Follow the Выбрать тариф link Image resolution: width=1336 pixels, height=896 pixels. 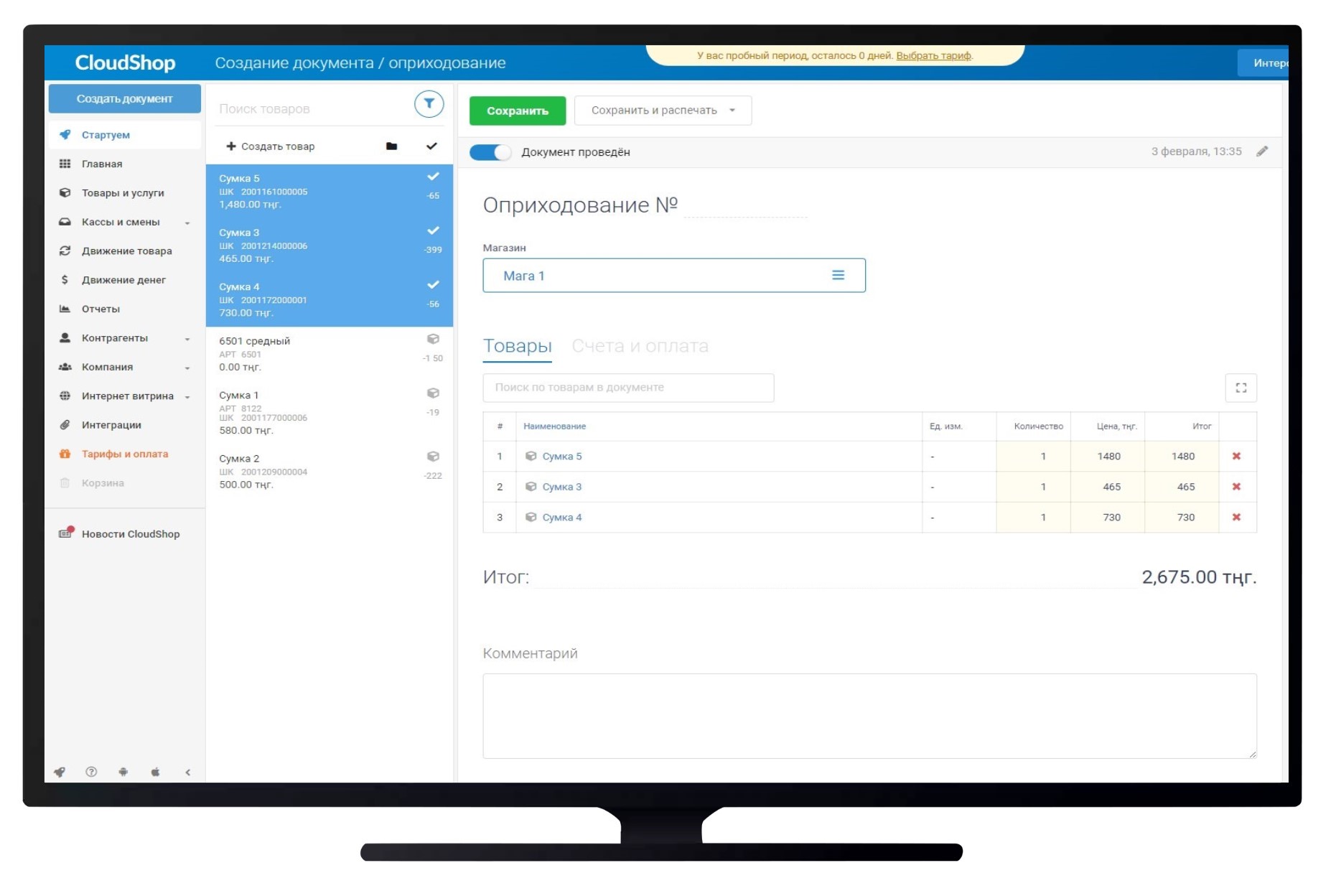click(x=933, y=56)
